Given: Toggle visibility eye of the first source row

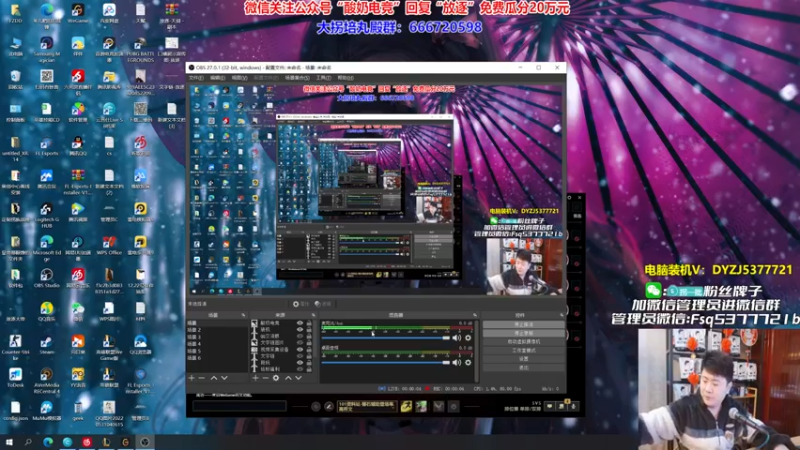Looking at the screenshot, I should point(300,323).
